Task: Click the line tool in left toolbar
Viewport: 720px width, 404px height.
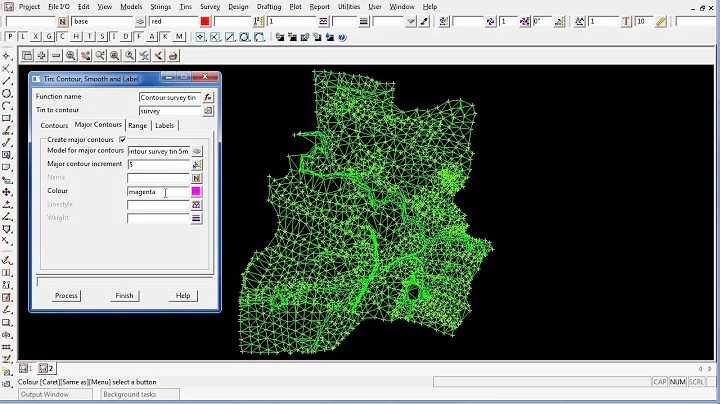Action: pyautogui.click(x=6, y=81)
